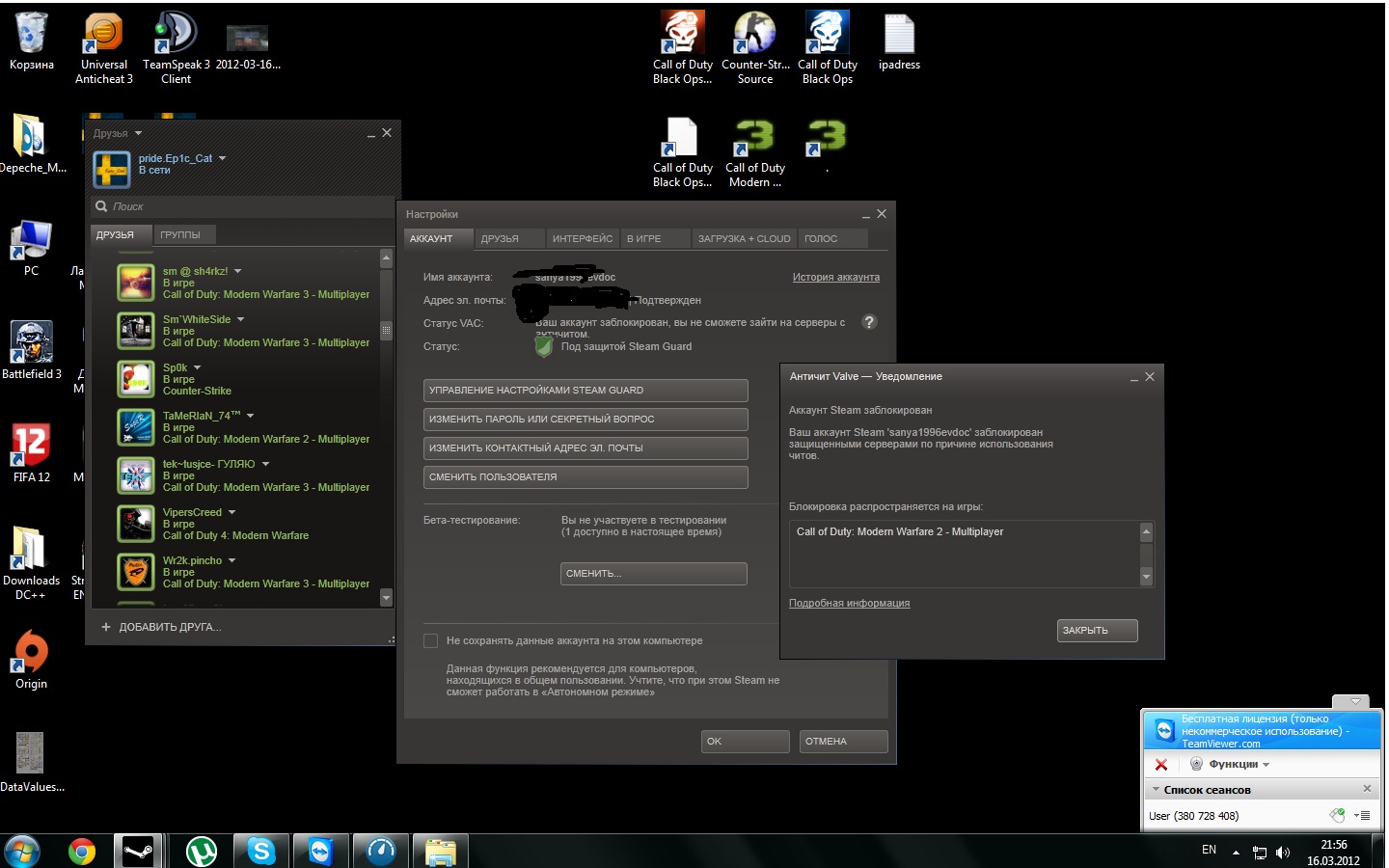This screenshot has height=868, width=1389.
Task: Toggle 'Не сохранять данные аккаунта' checkbox
Action: (x=431, y=640)
